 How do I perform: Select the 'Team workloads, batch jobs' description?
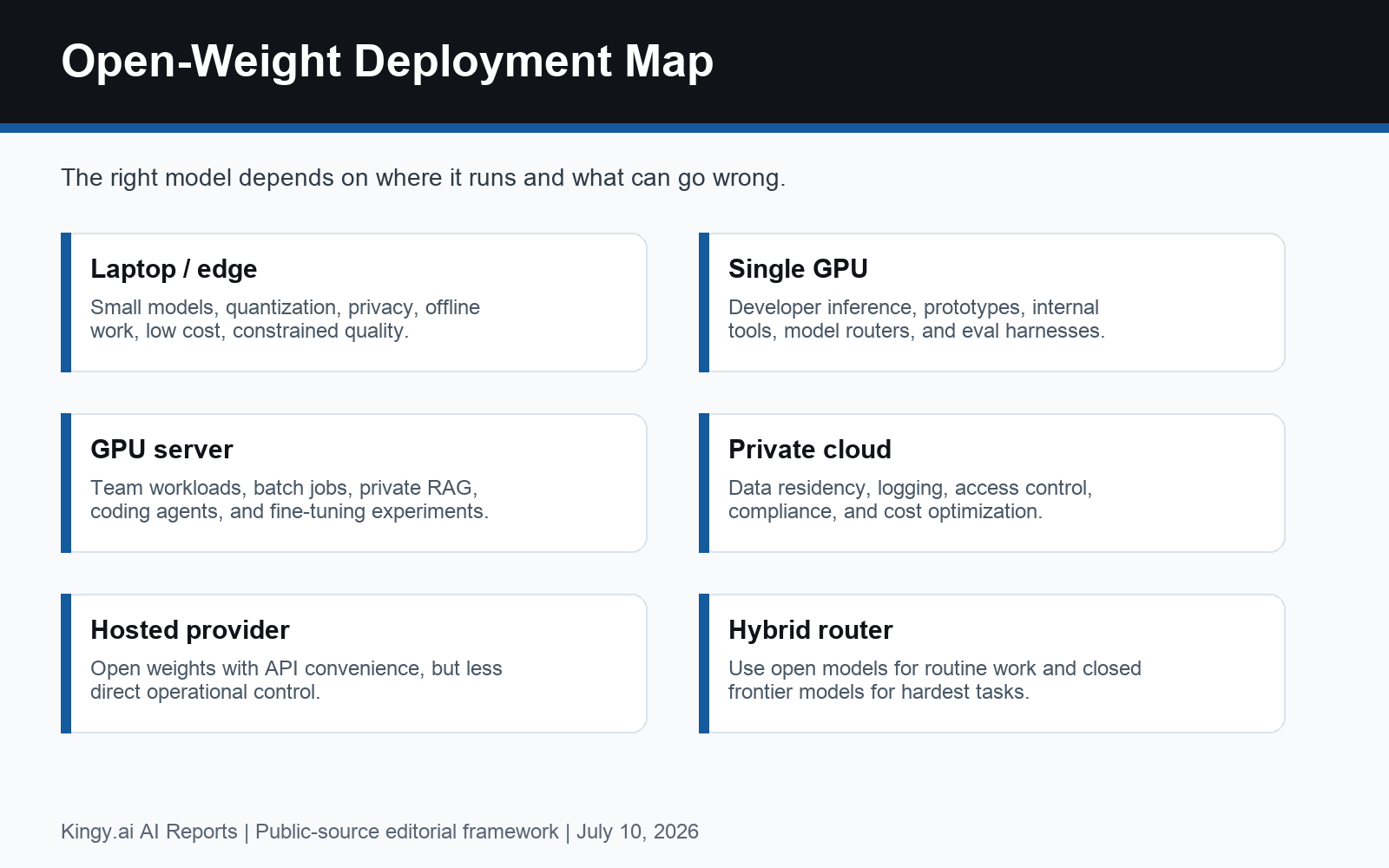[289, 500]
